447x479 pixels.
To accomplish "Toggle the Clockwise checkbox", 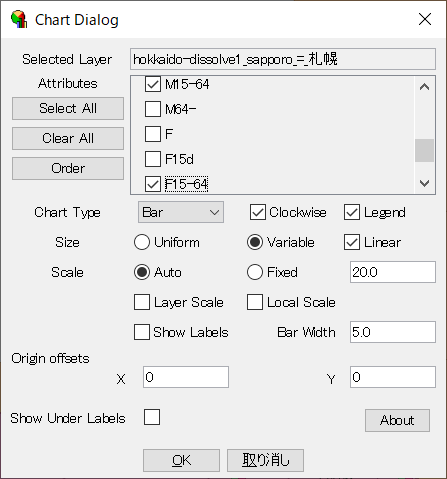I will [258, 212].
